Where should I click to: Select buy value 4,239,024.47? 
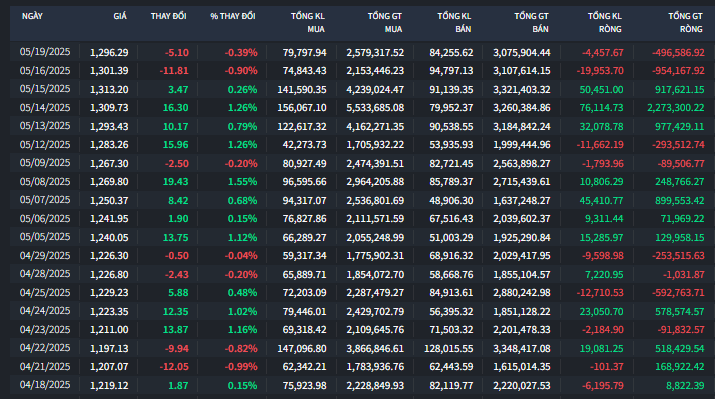point(375,89)
